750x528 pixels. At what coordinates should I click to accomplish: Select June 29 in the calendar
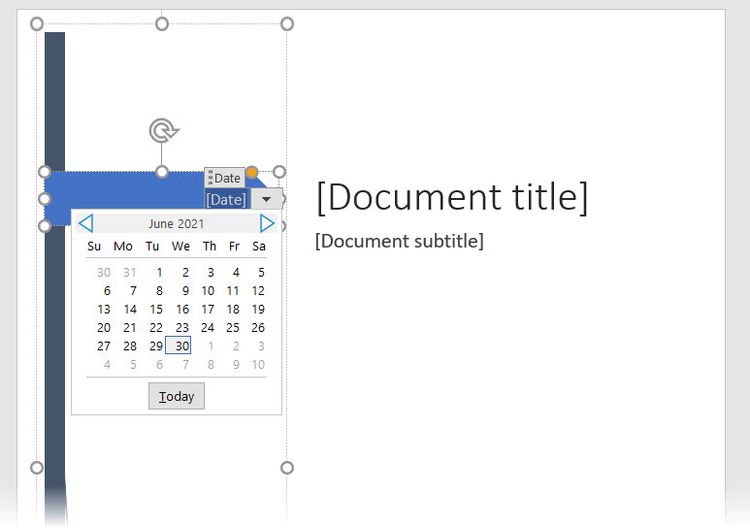point(156,346)
